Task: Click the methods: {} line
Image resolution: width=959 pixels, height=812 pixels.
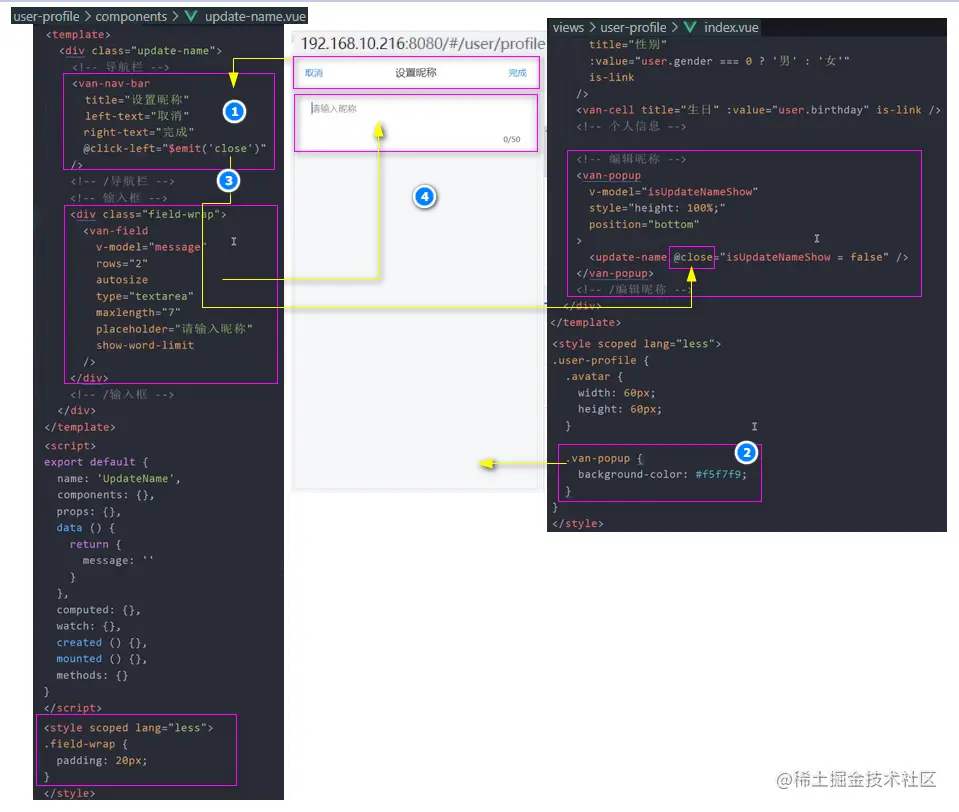Action: click(x=92, y=675)
